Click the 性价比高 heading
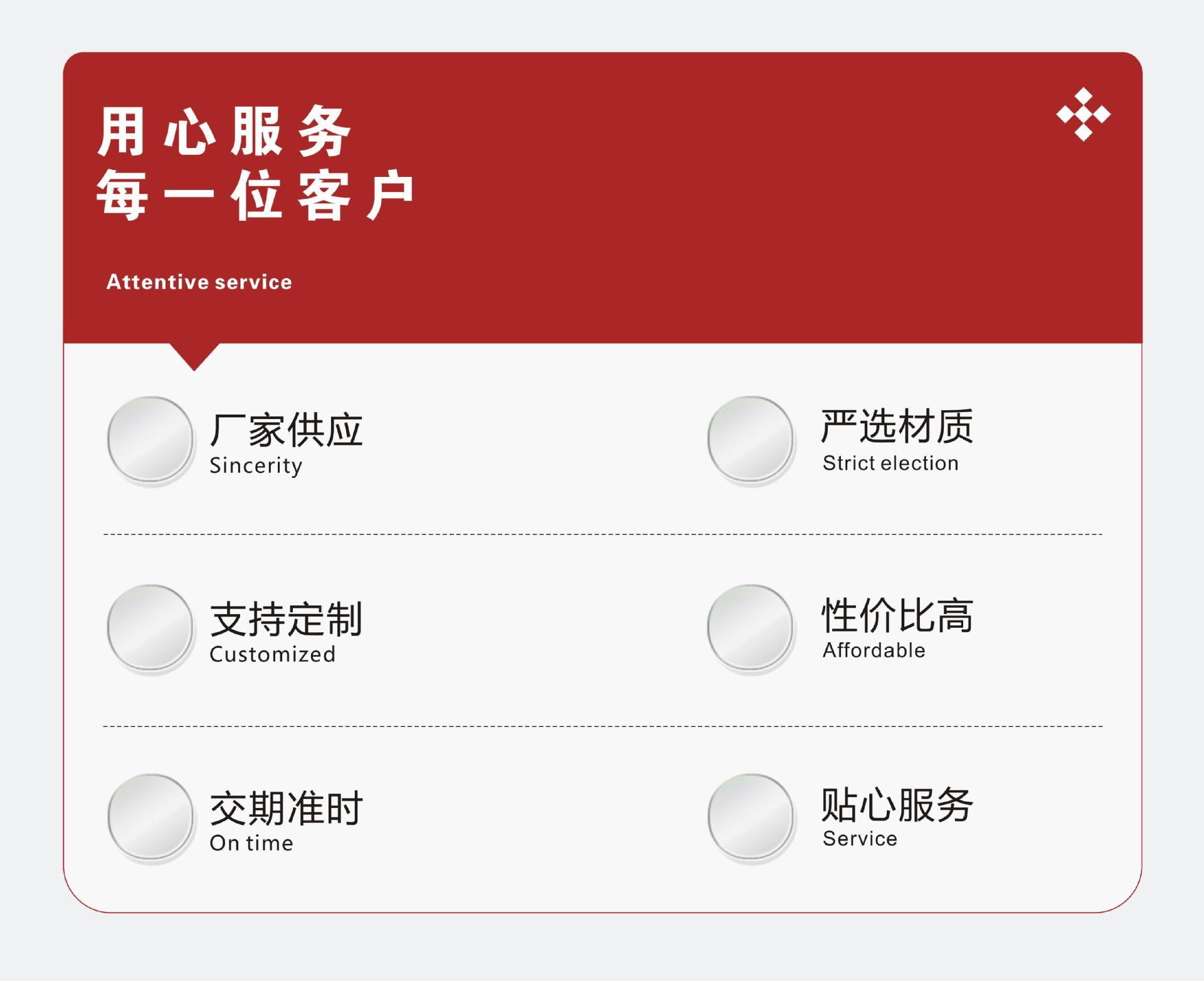 tap(897, 615)
